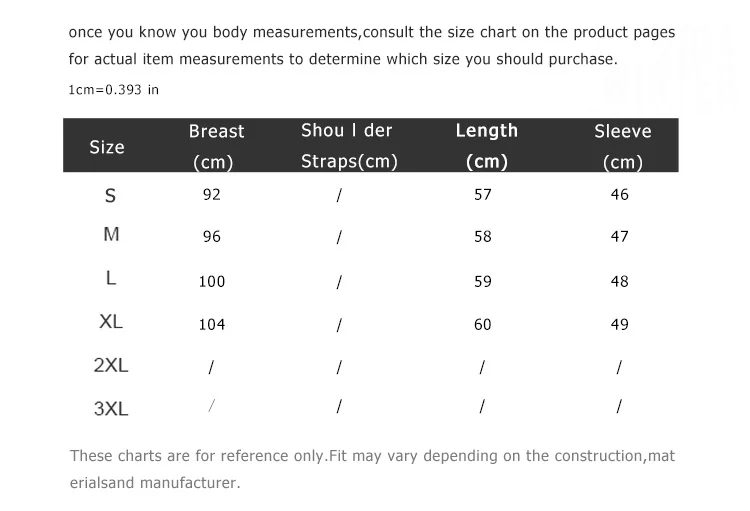
Task: Select sleeve value 46 in S row
Action: pyautogui.click(x=619, y=194)
